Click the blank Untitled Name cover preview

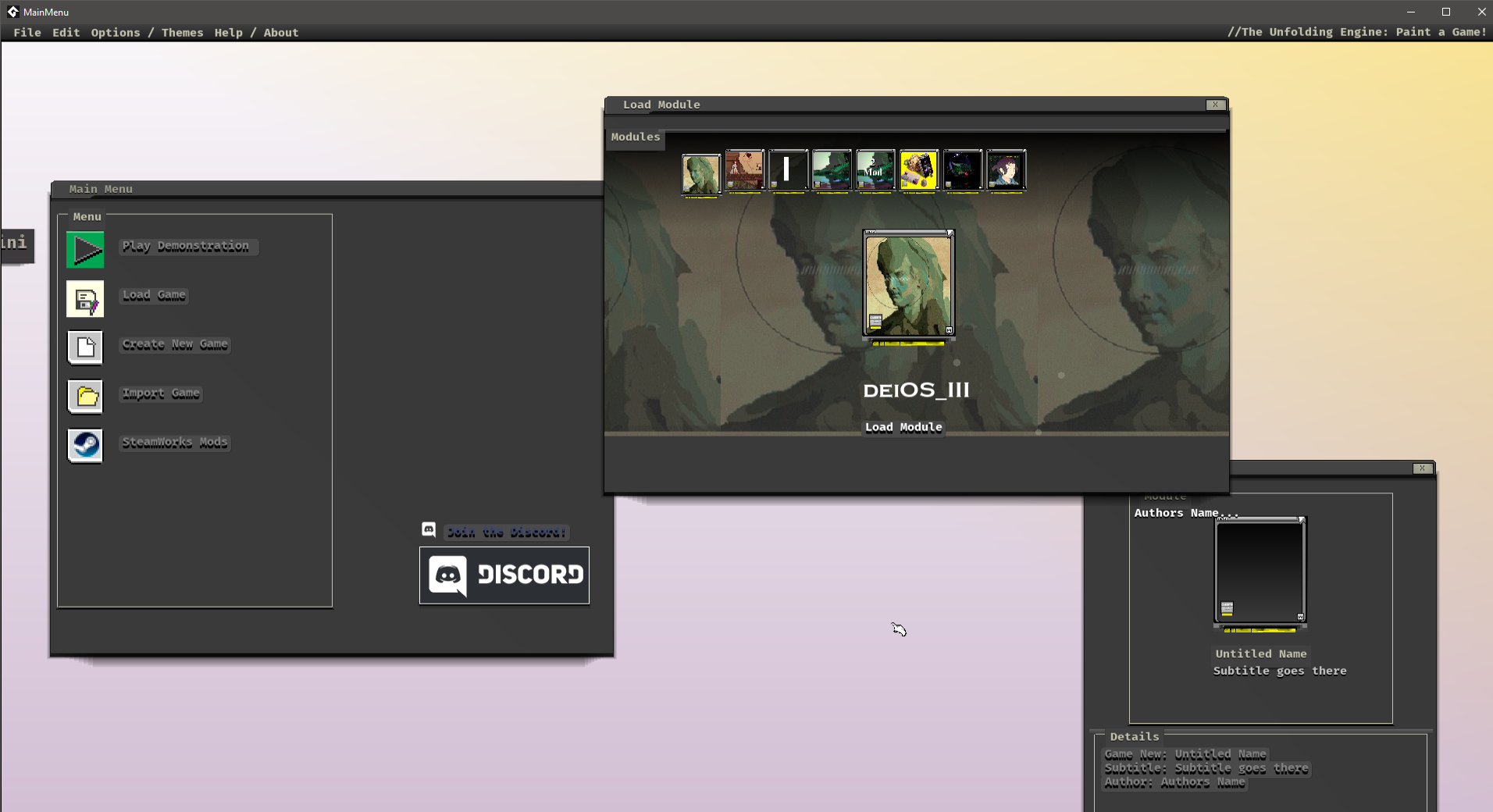coord(1260,572)
